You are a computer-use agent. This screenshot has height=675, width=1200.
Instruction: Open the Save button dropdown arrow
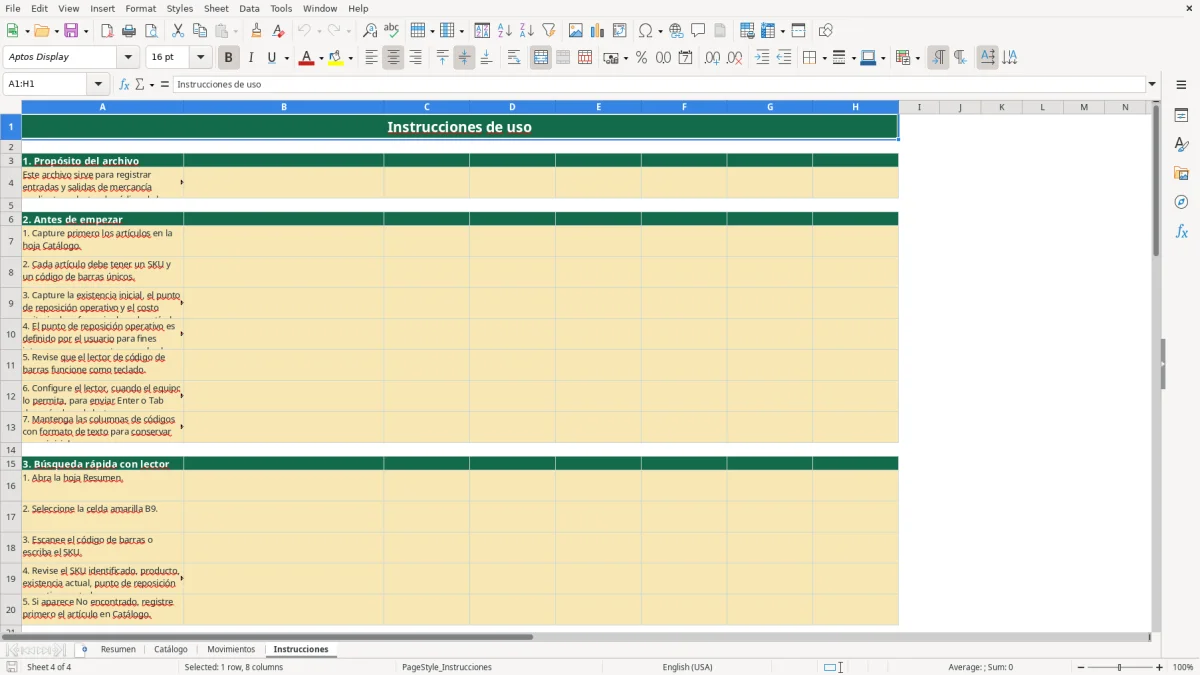pos(86,31)
